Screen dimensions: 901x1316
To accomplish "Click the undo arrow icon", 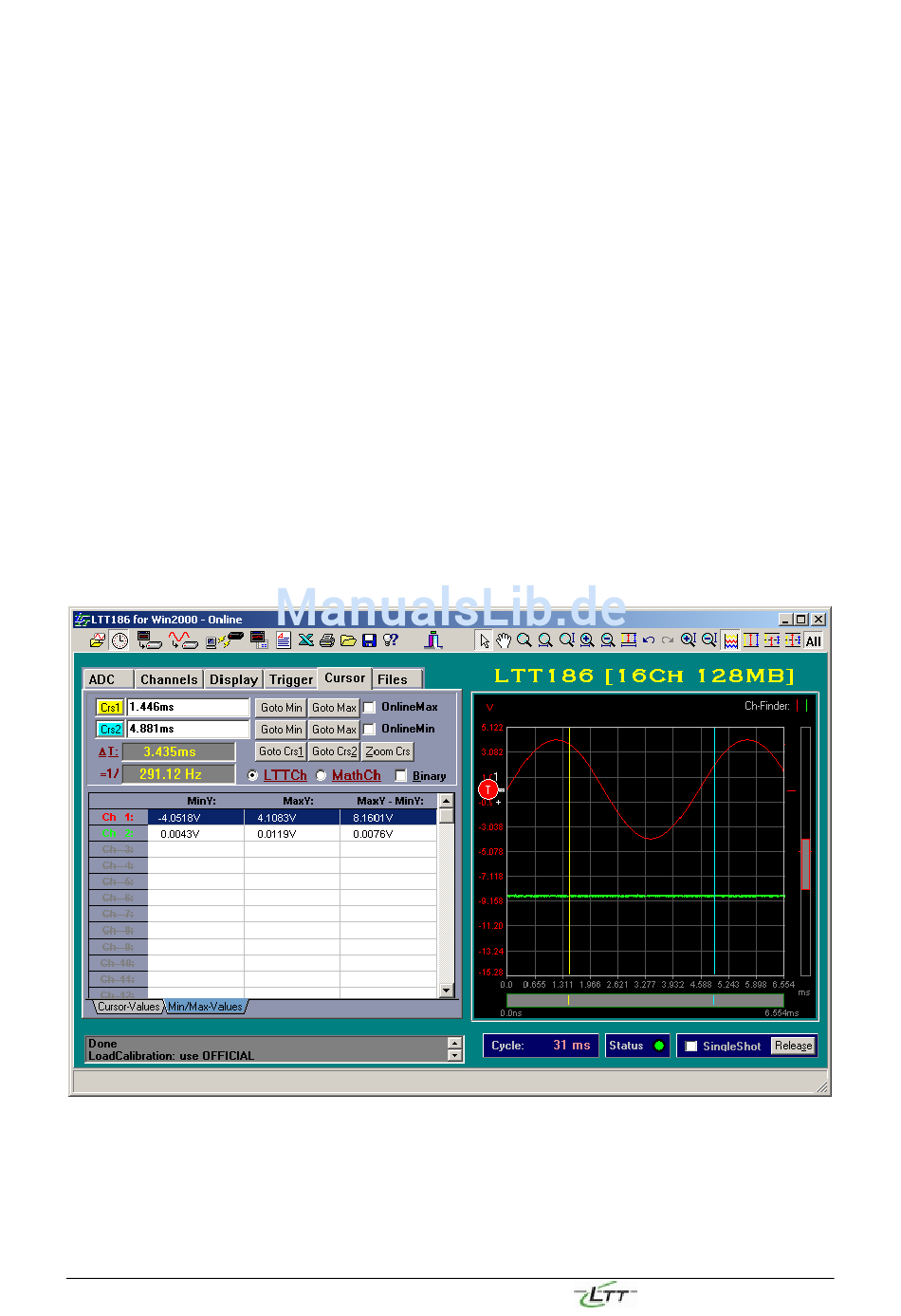I will pos(649,641).
